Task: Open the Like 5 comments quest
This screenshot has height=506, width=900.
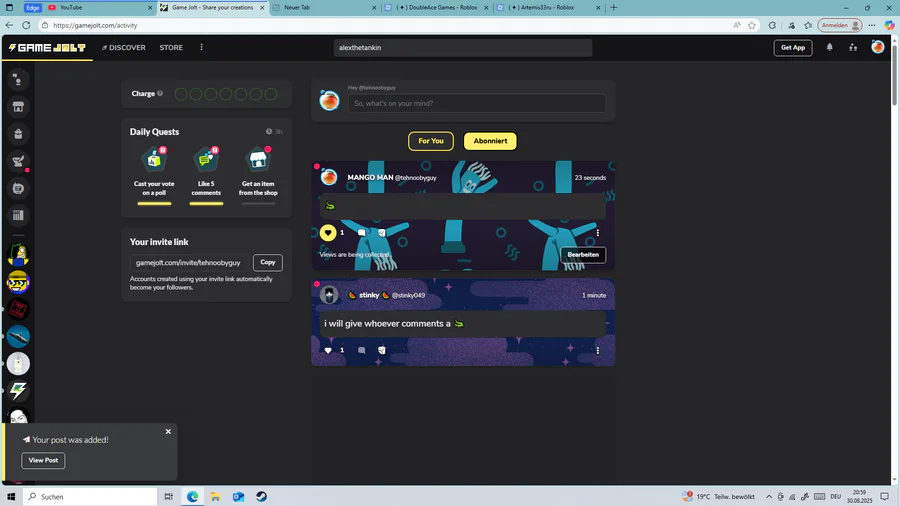Action: [x=206, y=172]
